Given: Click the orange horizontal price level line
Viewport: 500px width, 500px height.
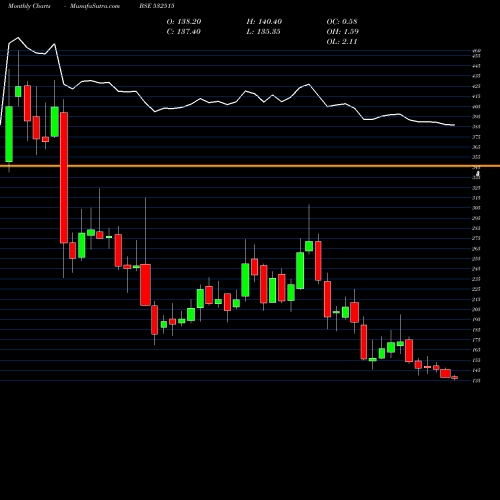Looking at the screenshot, I should (x=250, y=166).
